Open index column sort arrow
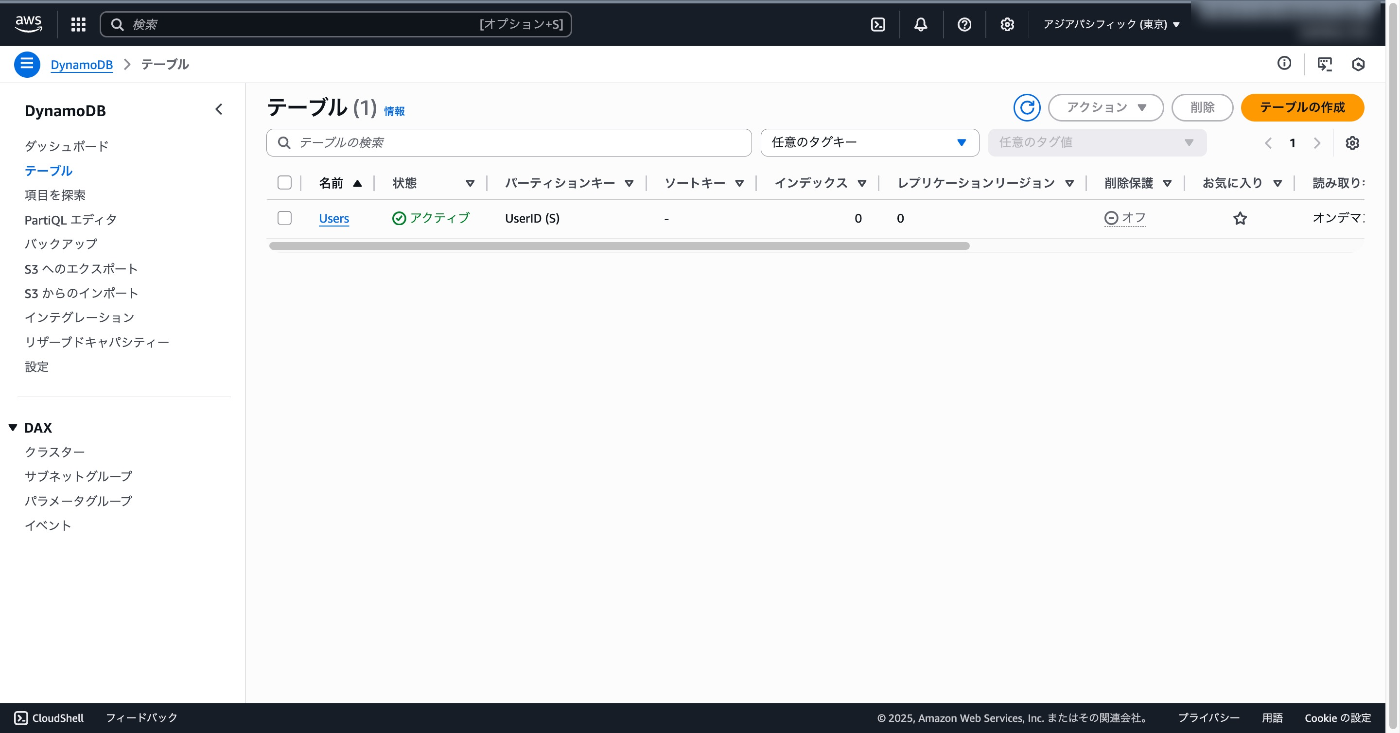 tap(862, 184)
